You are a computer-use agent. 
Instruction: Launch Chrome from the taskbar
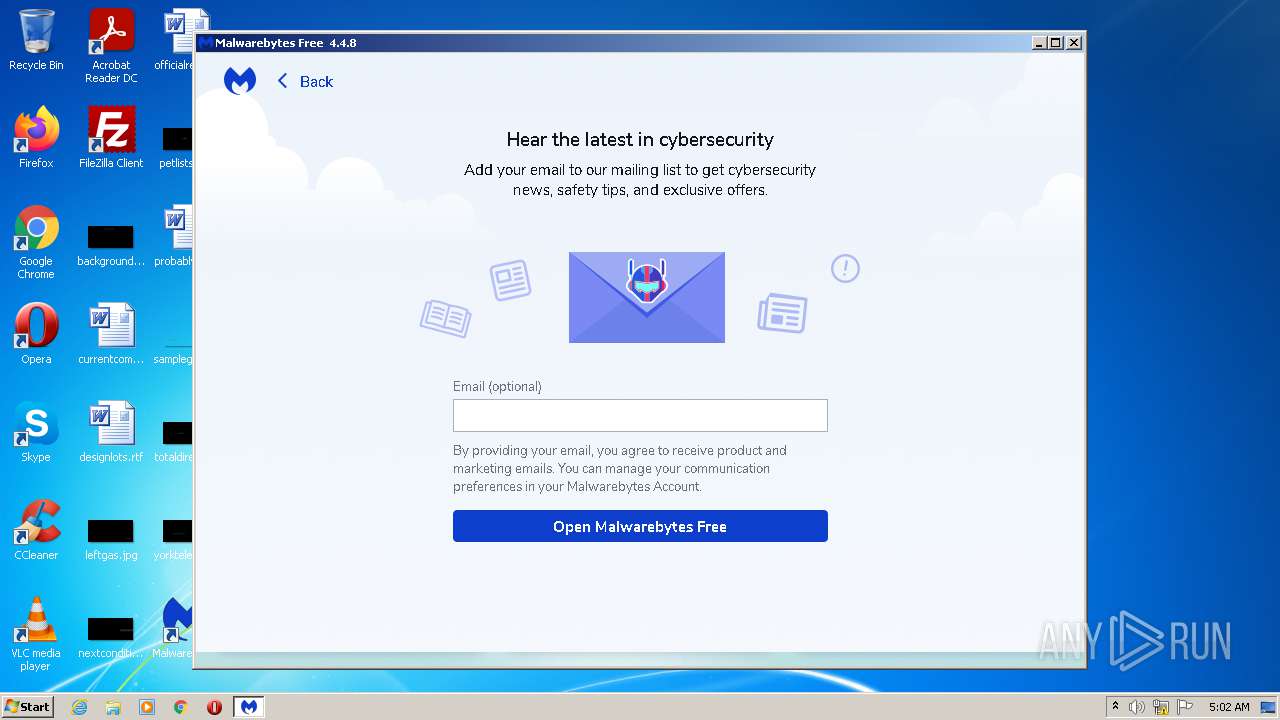tap(181, 707)
